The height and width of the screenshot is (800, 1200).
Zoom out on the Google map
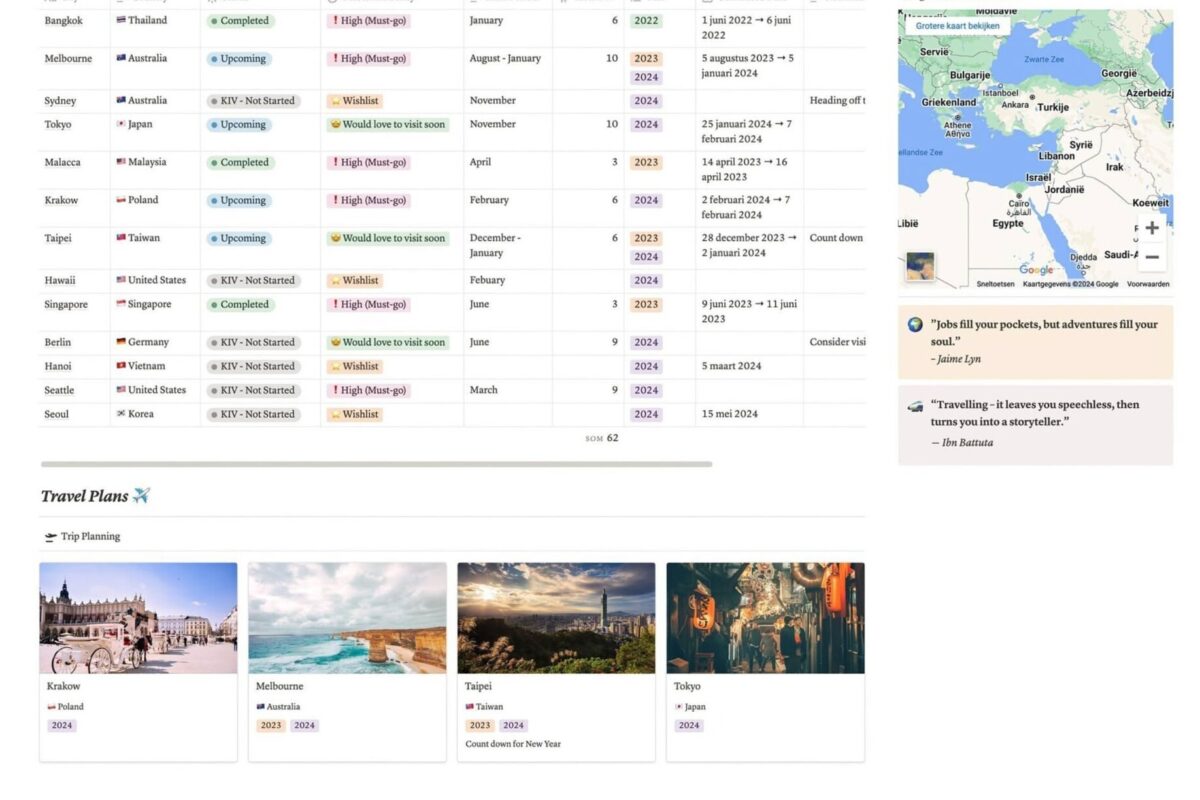pyautogui.click(x=1151, y=257)
